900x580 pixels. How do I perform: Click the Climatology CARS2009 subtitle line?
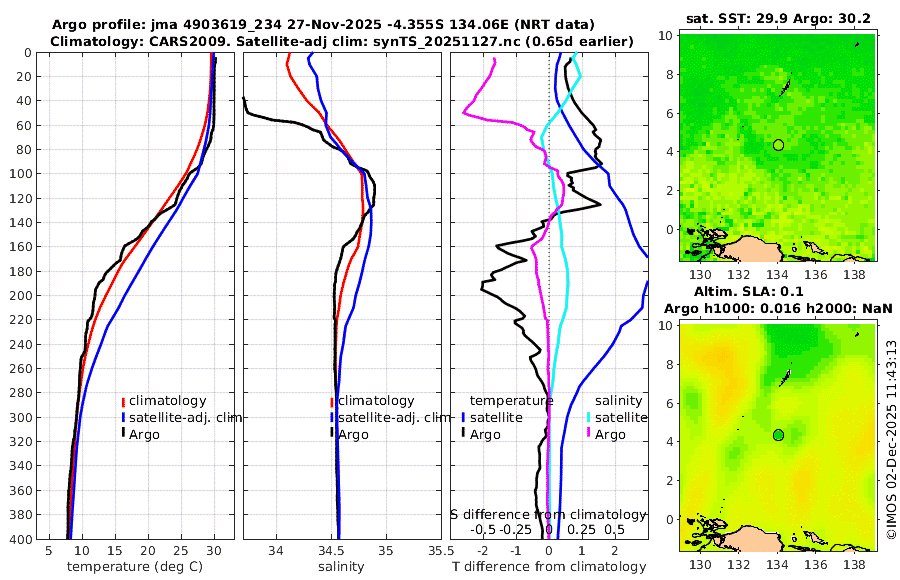(x=342, y=41)
